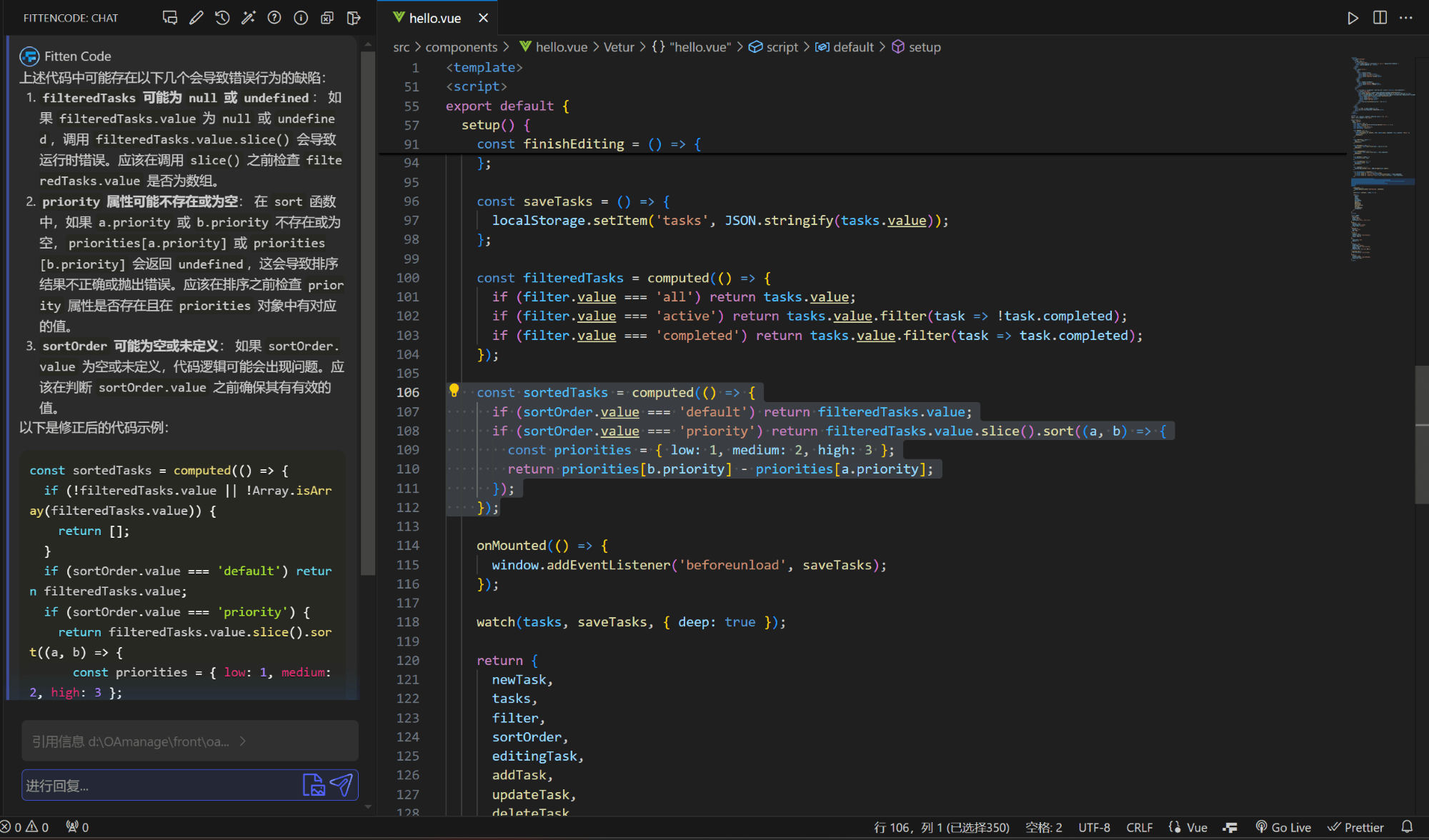The width and height of the screenshot is (1429, 840).
Task: Click components breadcrumb segment
Action: coord(462,47)
